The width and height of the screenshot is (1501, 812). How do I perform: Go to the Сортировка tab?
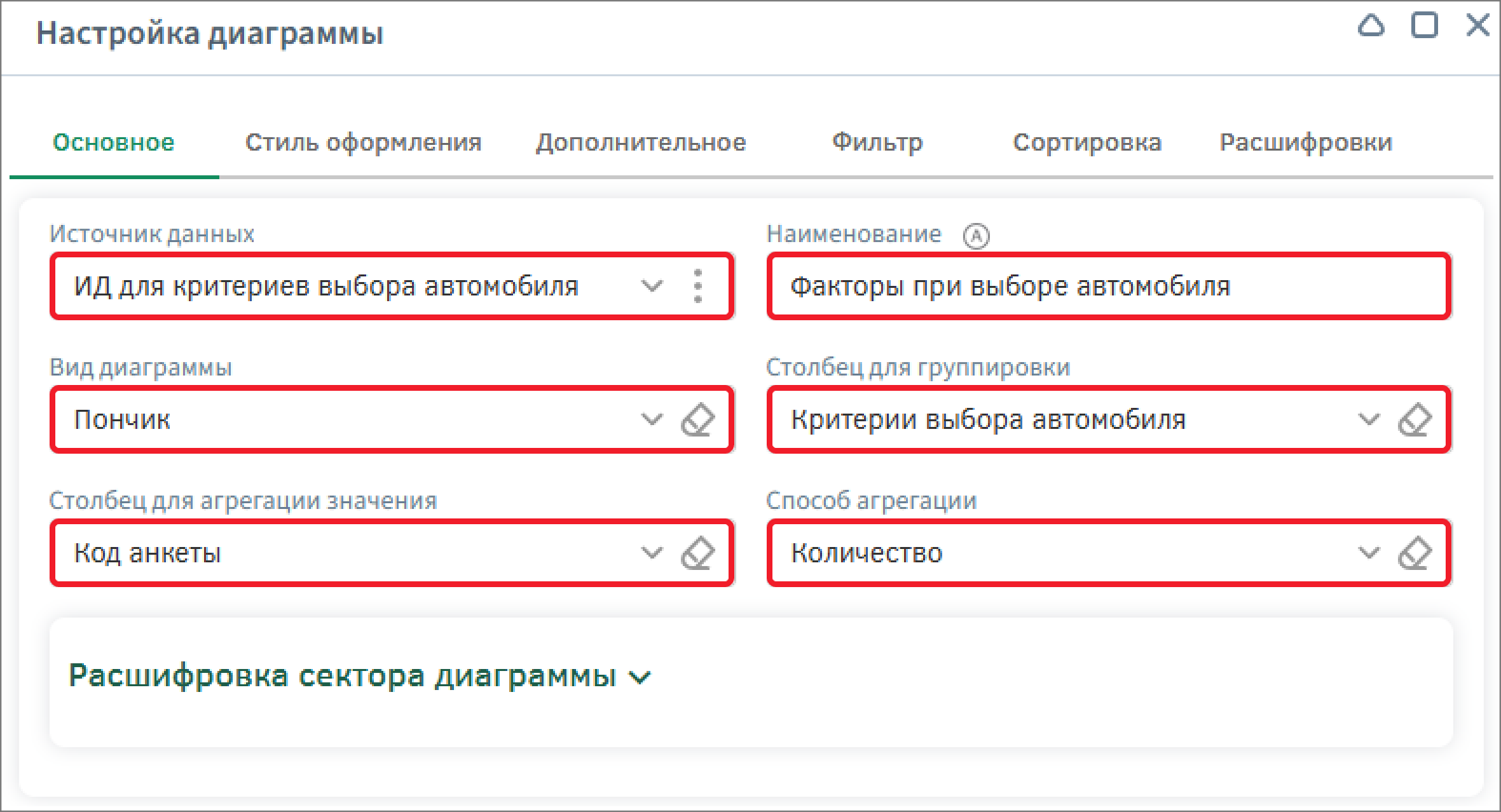(1086, 143)
